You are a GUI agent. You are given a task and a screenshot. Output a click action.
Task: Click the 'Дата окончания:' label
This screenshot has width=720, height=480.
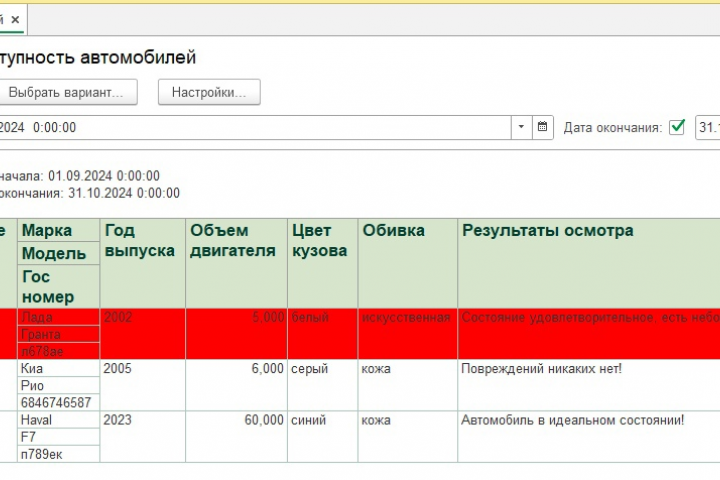pos(613,127)
